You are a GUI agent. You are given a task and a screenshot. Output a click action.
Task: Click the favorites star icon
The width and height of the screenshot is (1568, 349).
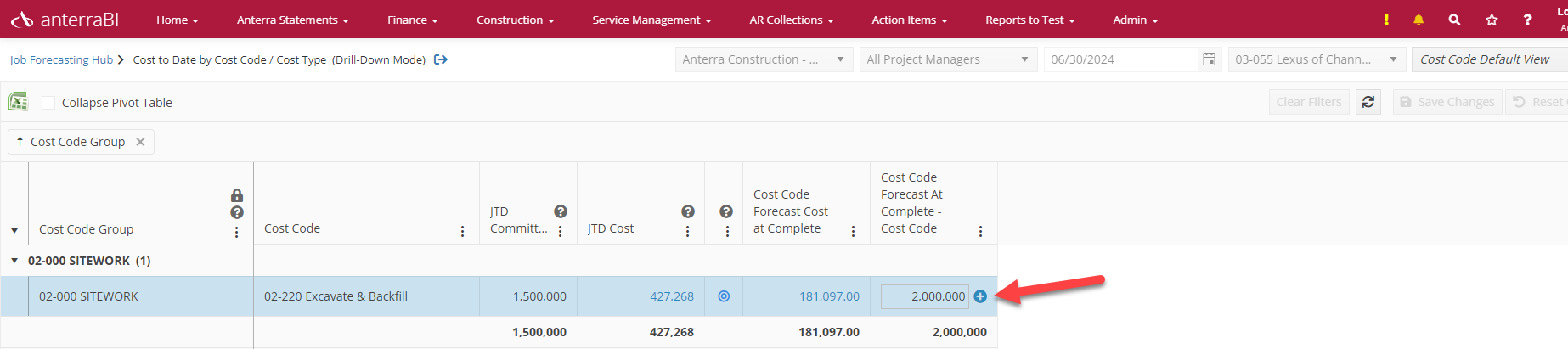tap(1492, 20)
